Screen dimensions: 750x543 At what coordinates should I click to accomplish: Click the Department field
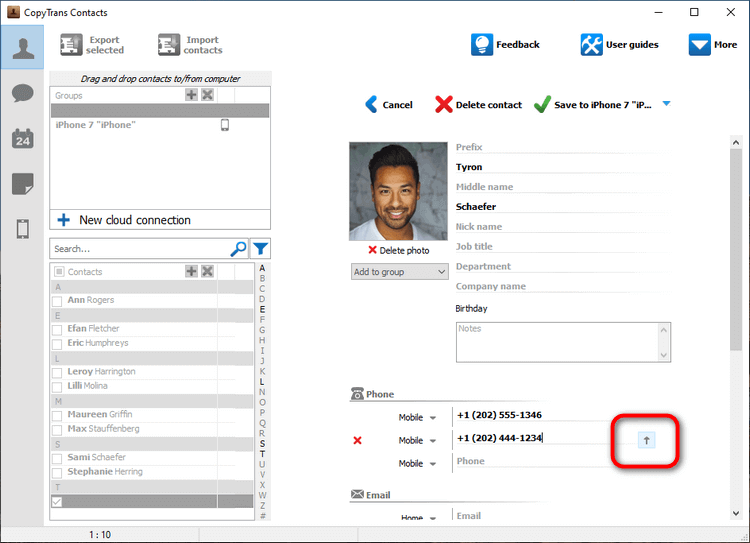[563, 266]
